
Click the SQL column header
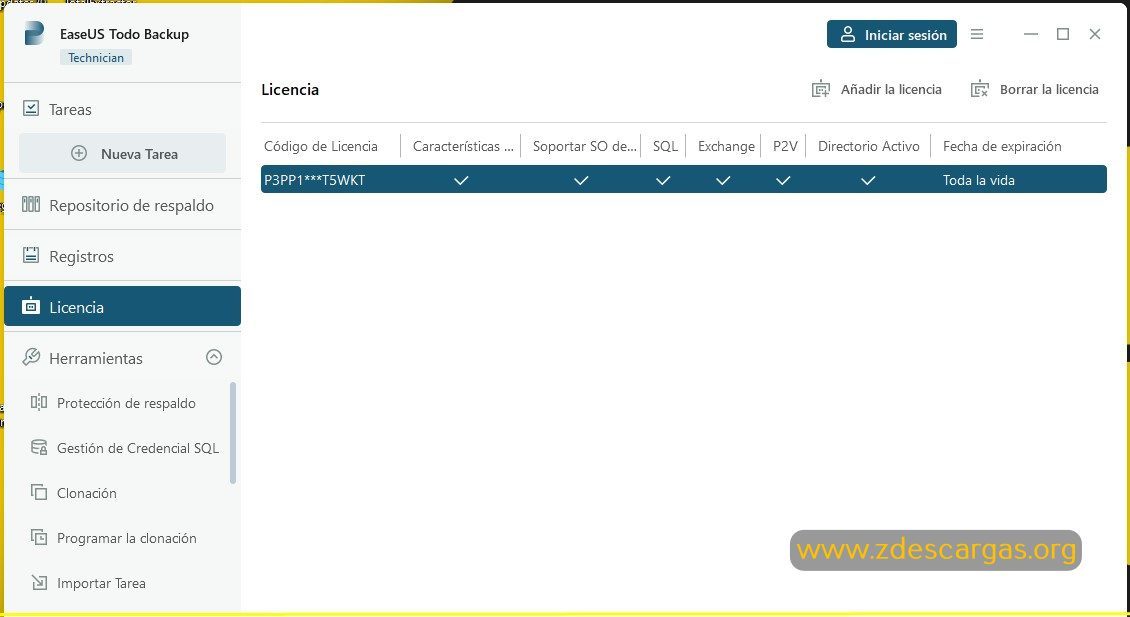click(x=665, y=146)
